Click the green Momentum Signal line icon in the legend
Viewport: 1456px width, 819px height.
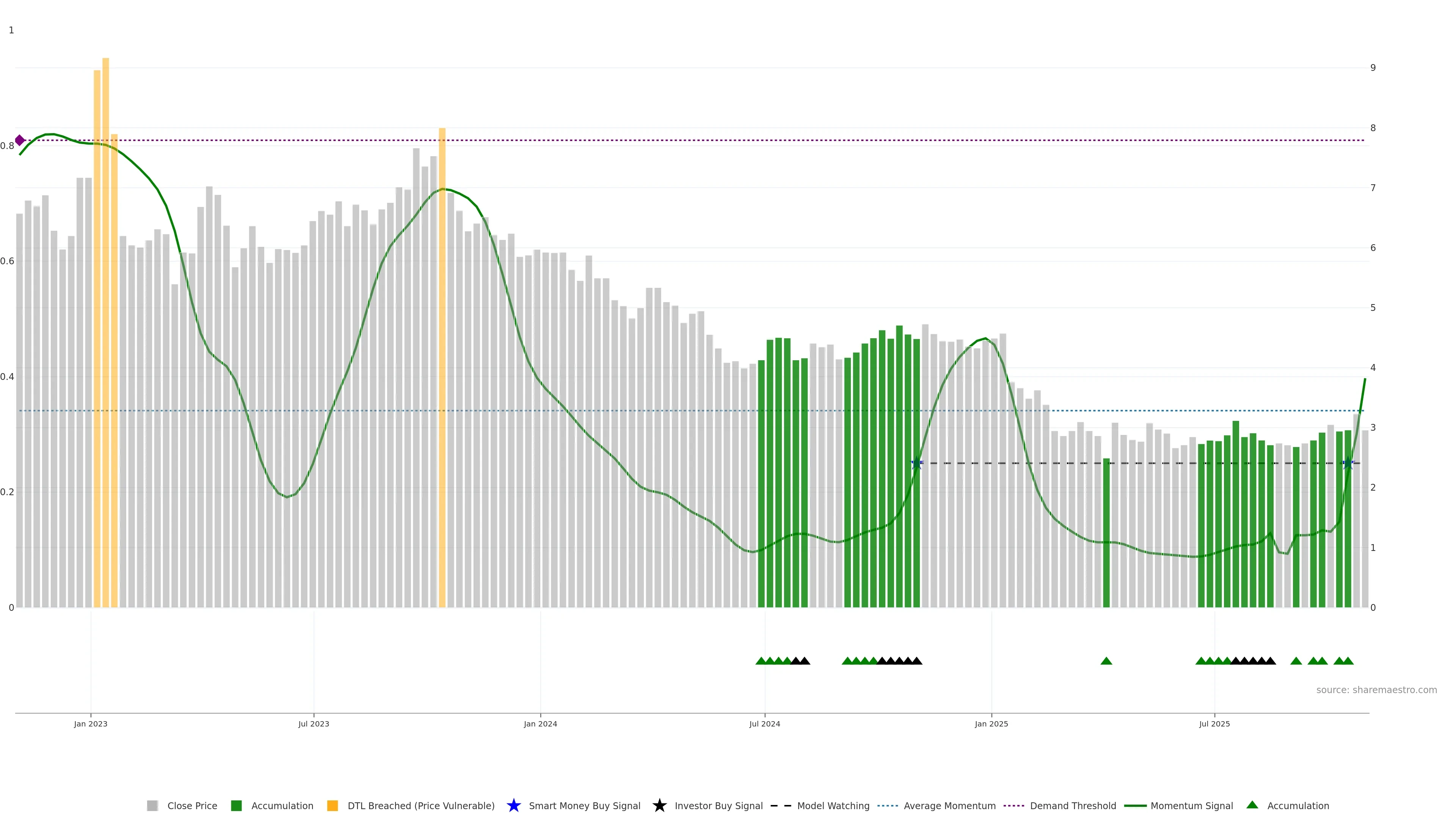pos(1135,805)
